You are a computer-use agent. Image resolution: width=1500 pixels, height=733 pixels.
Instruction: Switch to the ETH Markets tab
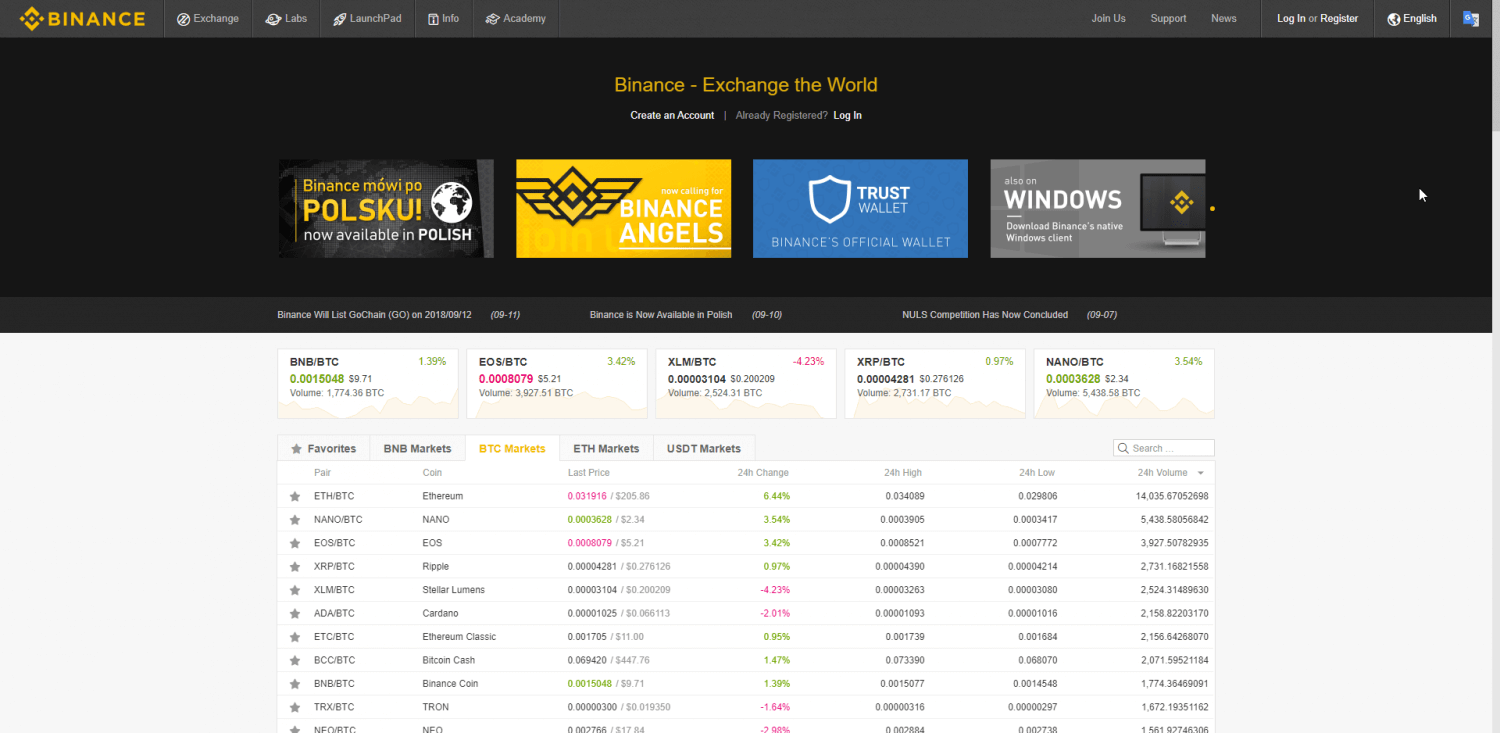pos(605,448)
